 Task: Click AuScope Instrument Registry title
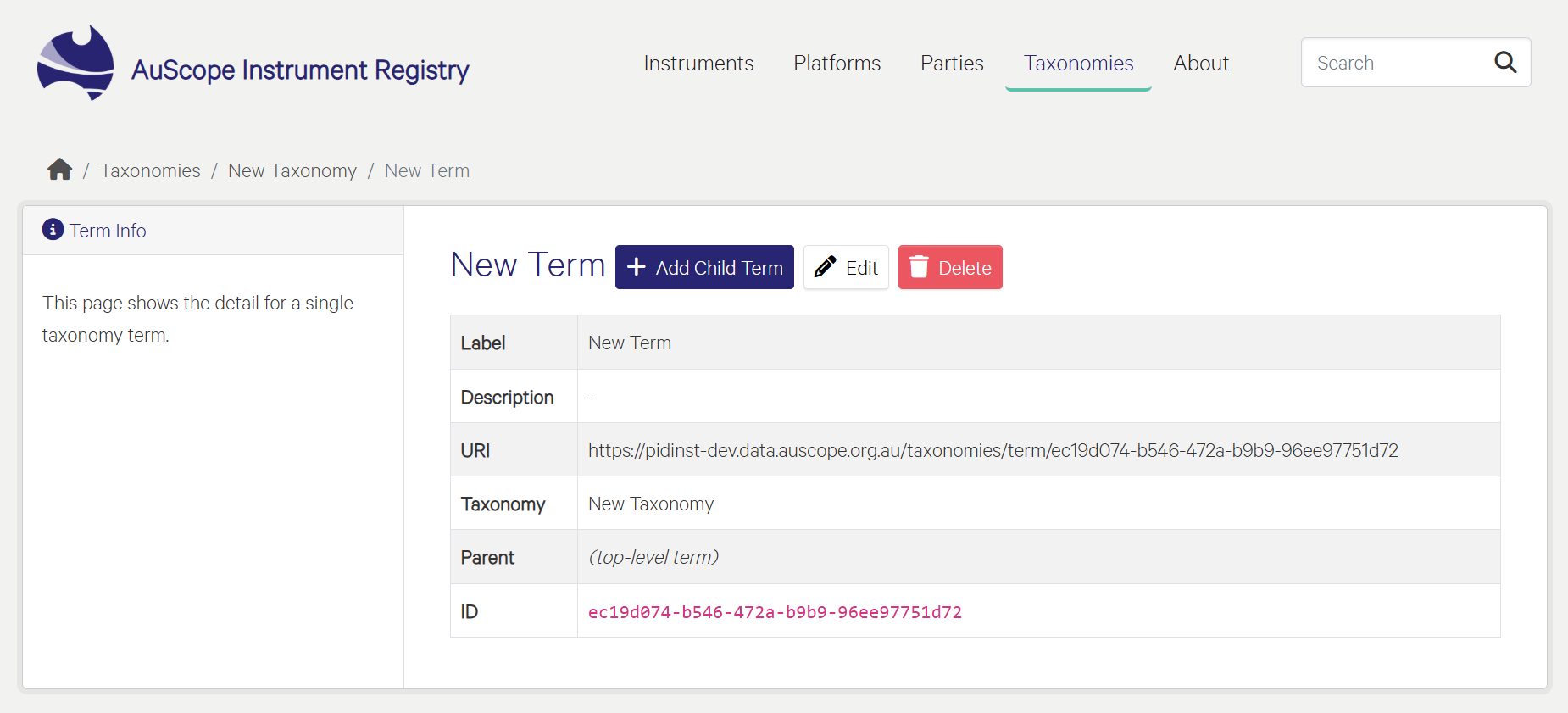300,70
